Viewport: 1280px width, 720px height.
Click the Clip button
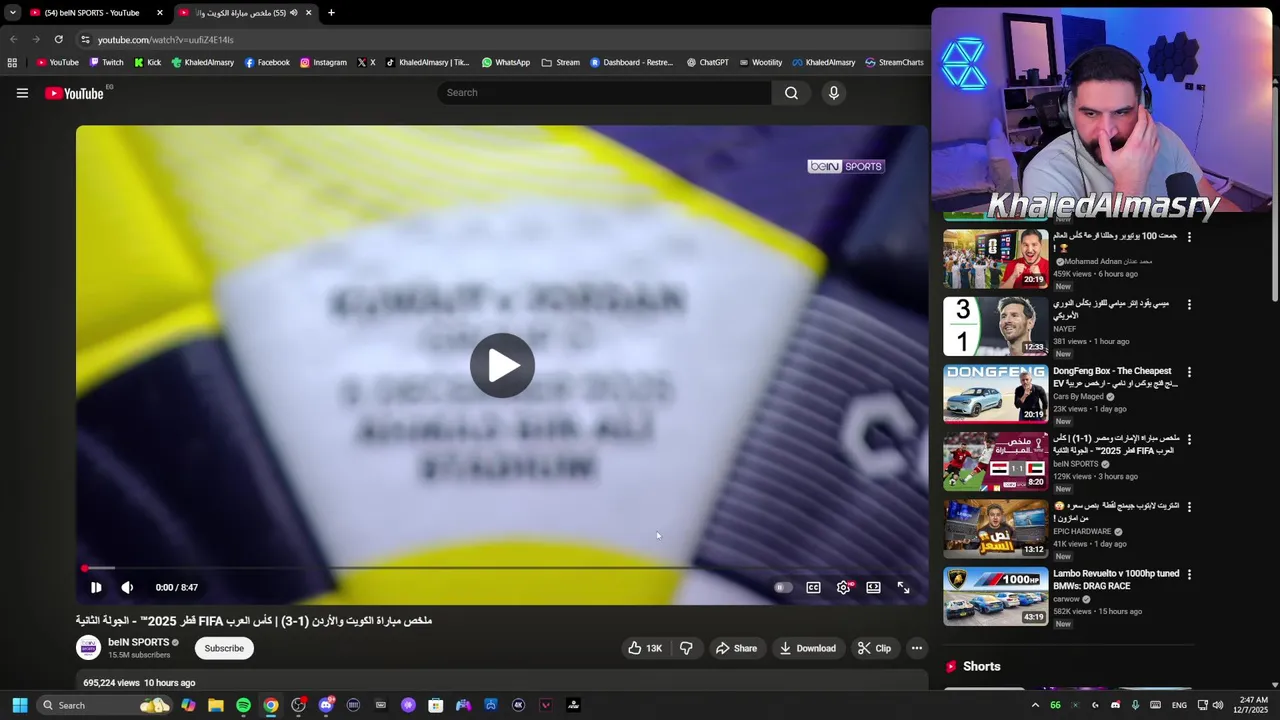(x=874, y=648)
